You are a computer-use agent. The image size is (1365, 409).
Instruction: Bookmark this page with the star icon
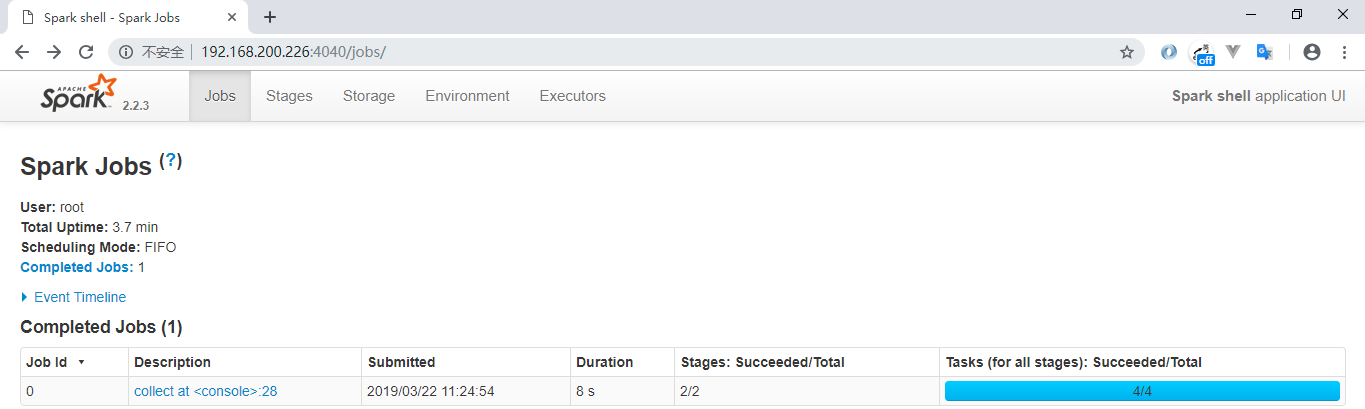point(1127,52)
